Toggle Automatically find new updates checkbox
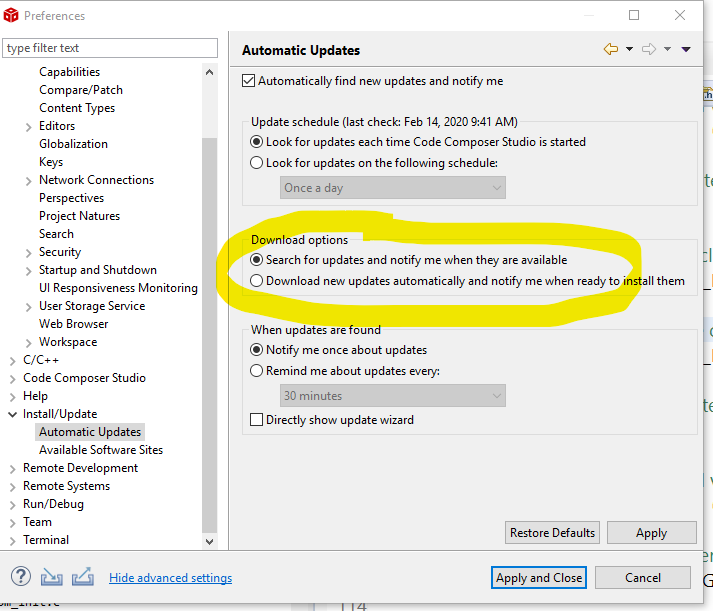Screen dimensions: 713x611 [248, 81]
